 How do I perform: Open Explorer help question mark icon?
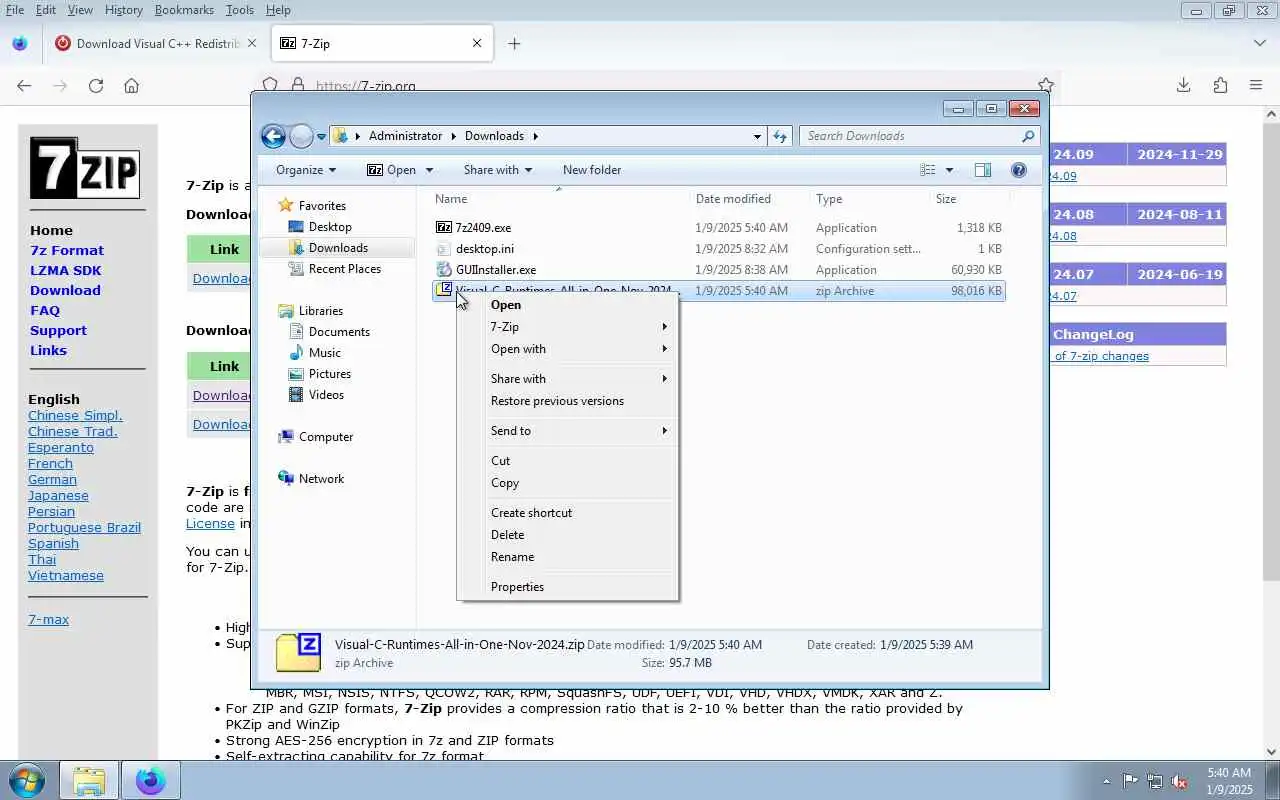click(1019, 170)
